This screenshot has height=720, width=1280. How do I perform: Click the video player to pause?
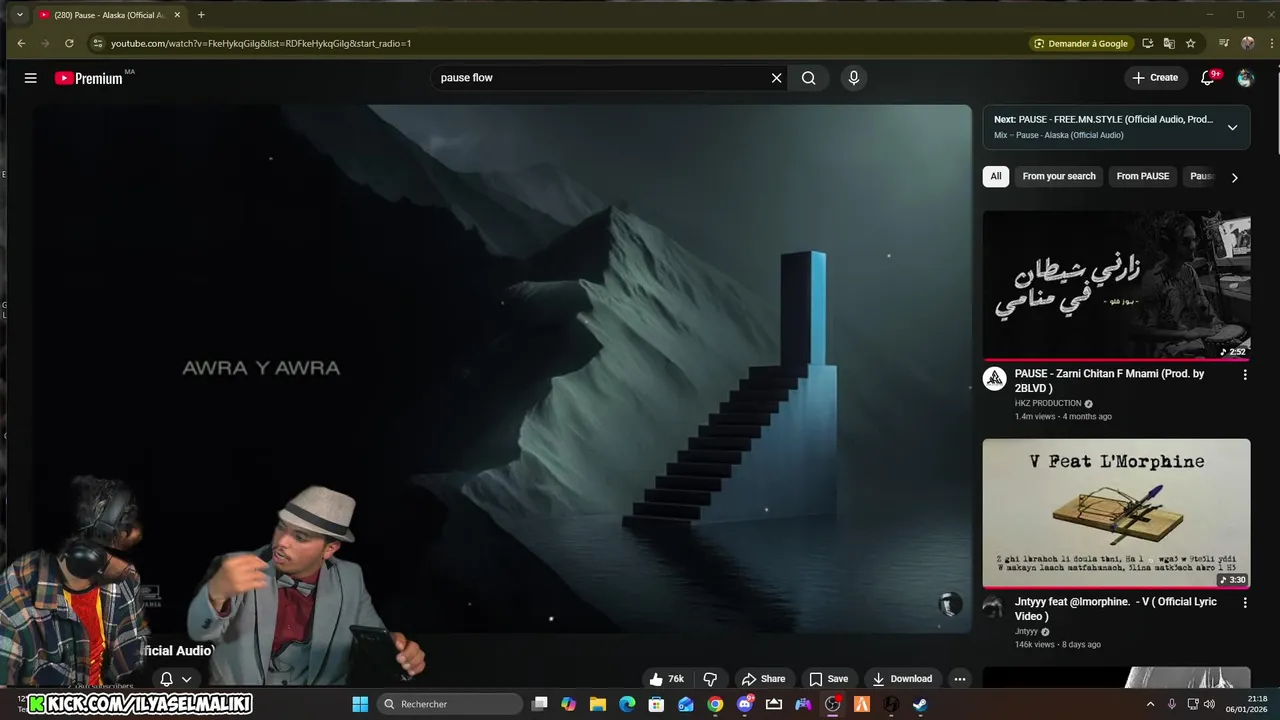click(x=500, y=369)
